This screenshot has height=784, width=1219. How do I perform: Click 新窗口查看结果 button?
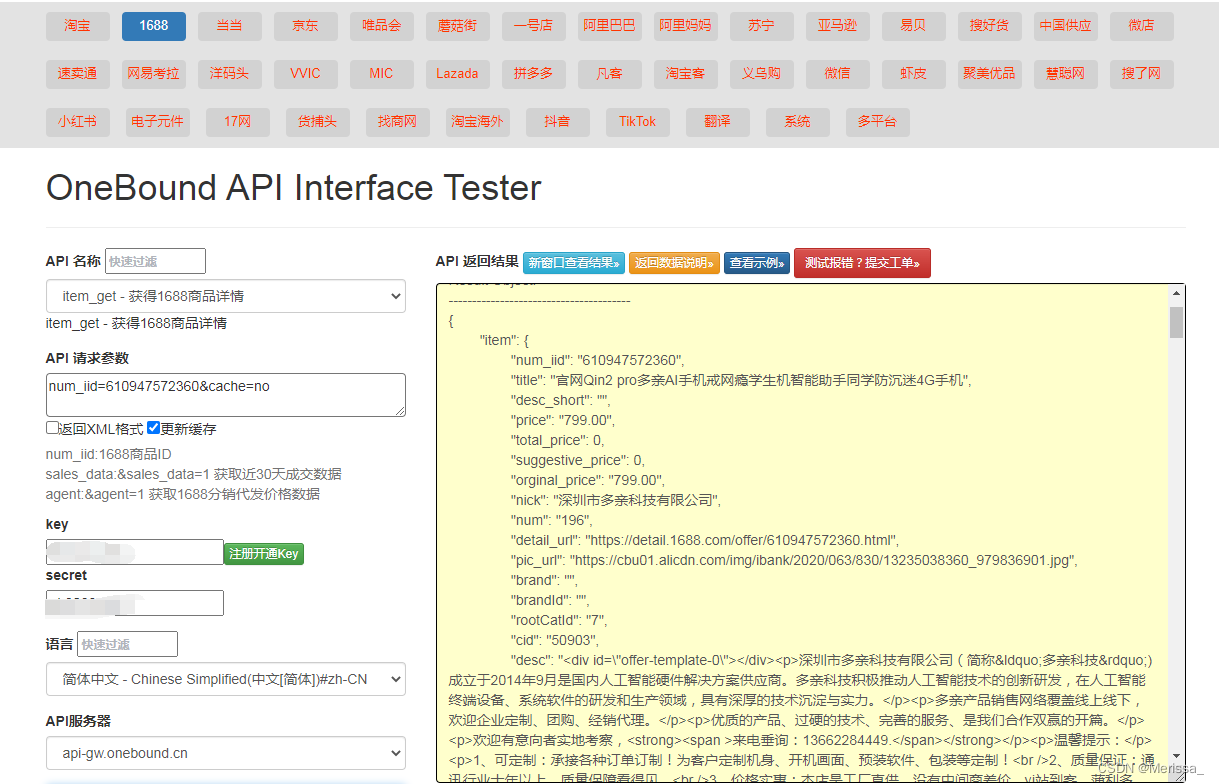(574, 263)
